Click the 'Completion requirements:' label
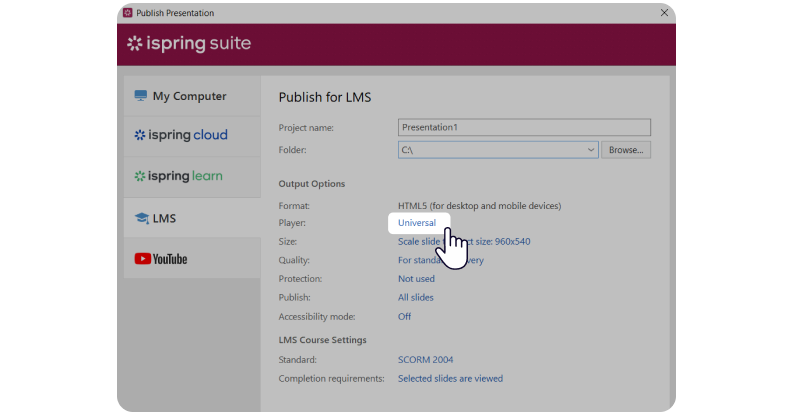 pyautogui.click(x=331, y=378)
